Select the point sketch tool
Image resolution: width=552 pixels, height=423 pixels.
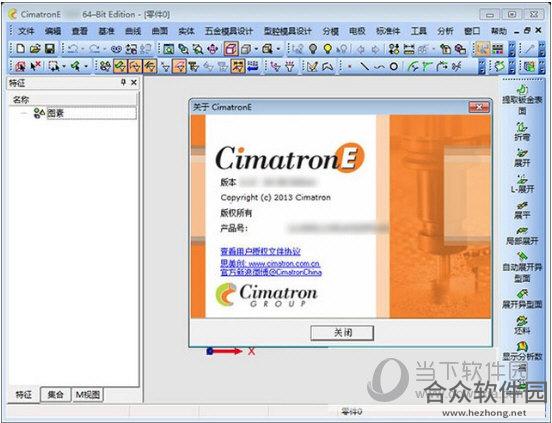350,66
